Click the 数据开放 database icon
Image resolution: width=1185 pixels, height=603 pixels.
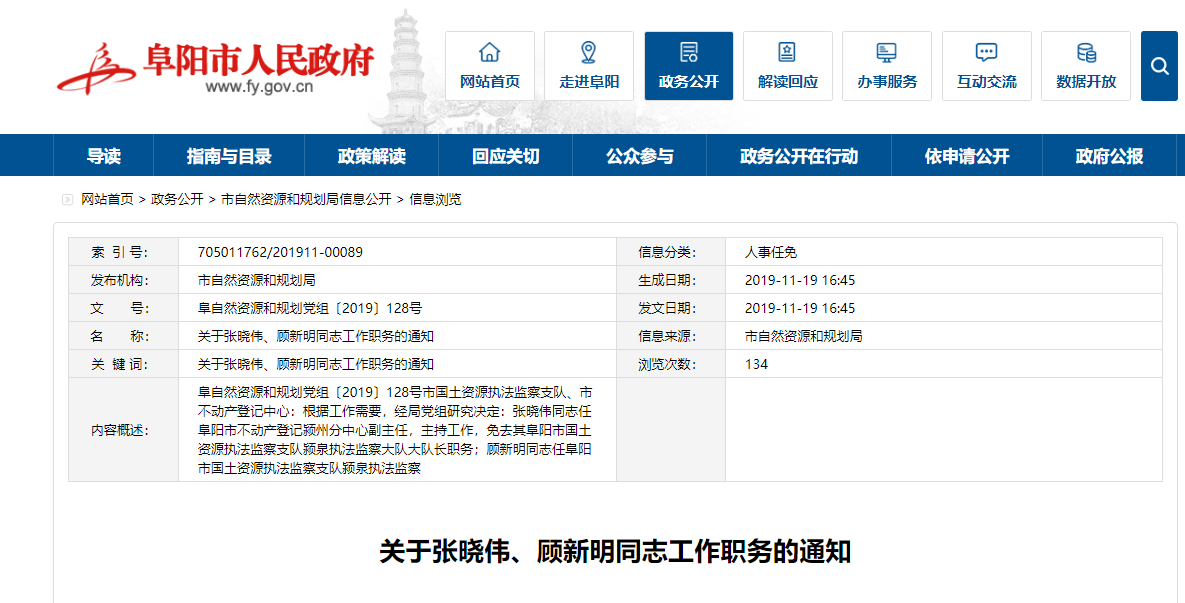click(x=1085, y=54)
